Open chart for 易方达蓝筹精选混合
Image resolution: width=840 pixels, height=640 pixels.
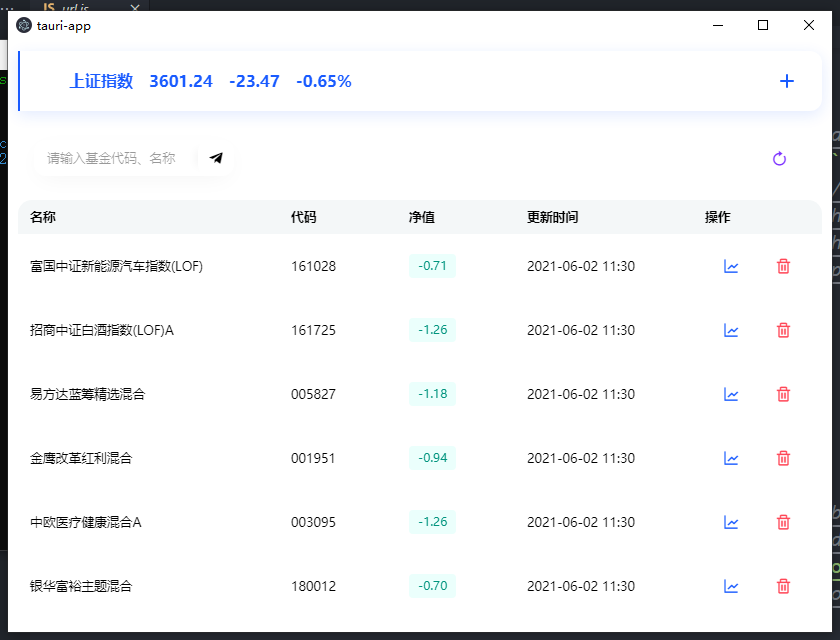coord(731,394)
